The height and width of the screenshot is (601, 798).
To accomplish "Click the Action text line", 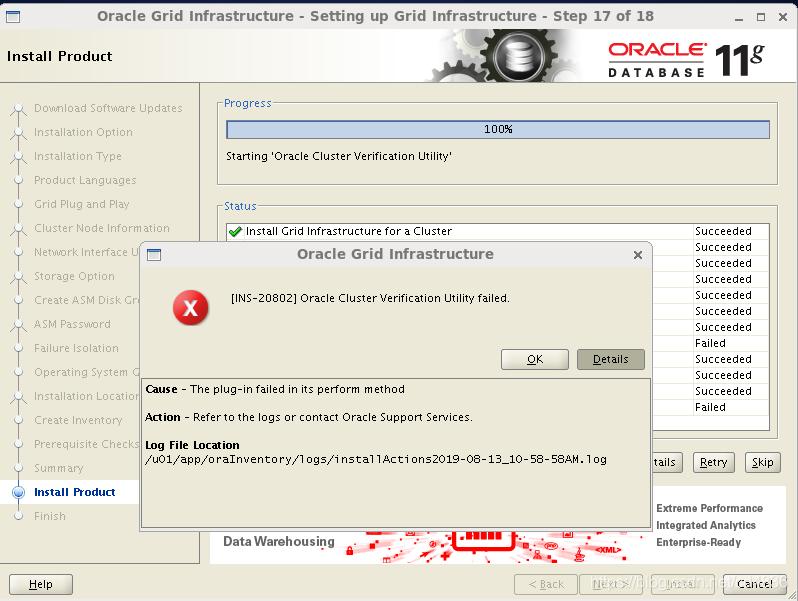I will pyautogui.click(x=308, y=417).
